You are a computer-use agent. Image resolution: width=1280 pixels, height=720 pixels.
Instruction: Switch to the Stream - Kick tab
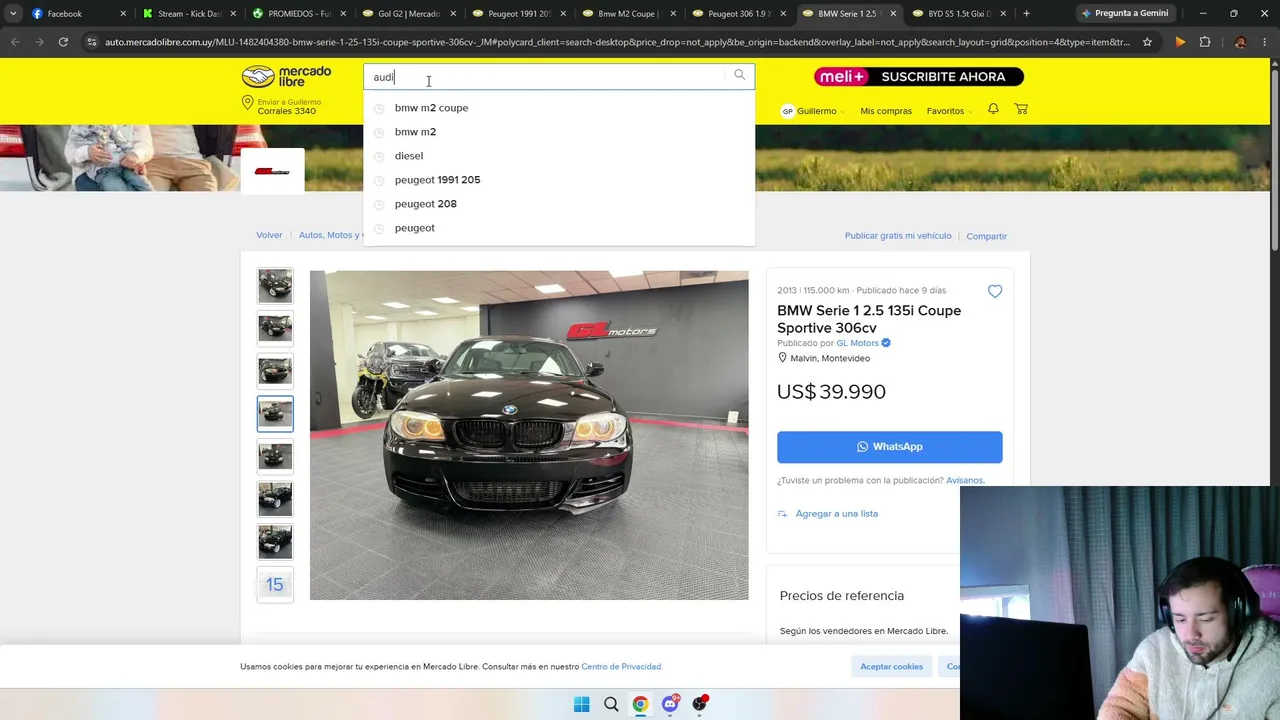point(188,14)
